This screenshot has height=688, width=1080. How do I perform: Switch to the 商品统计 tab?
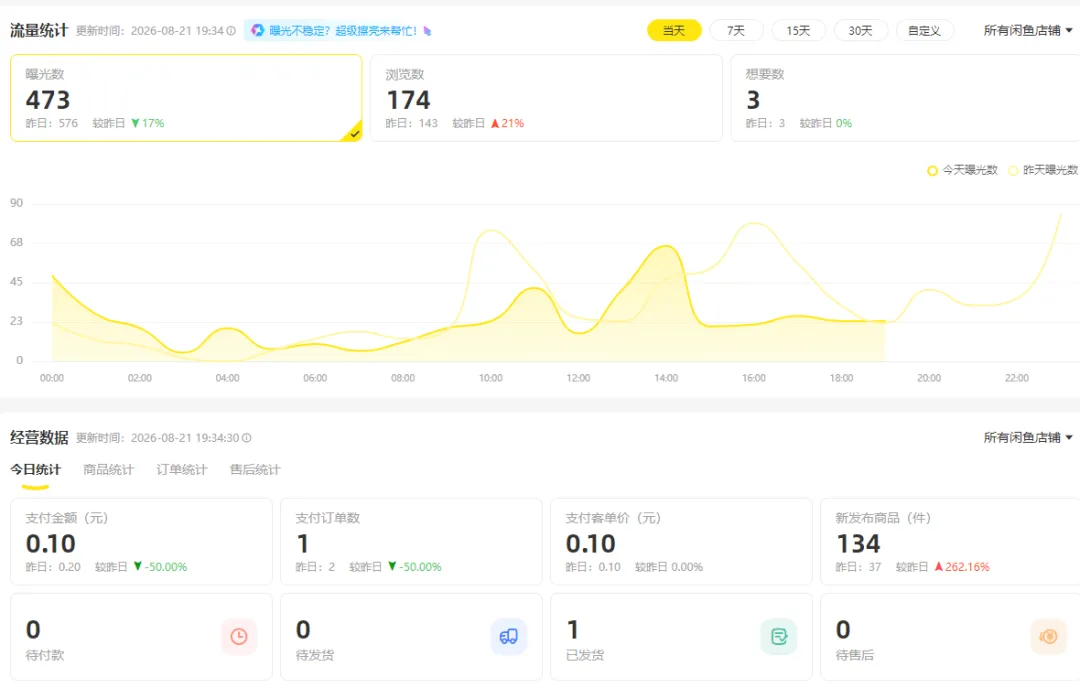[x=108, y=470]
